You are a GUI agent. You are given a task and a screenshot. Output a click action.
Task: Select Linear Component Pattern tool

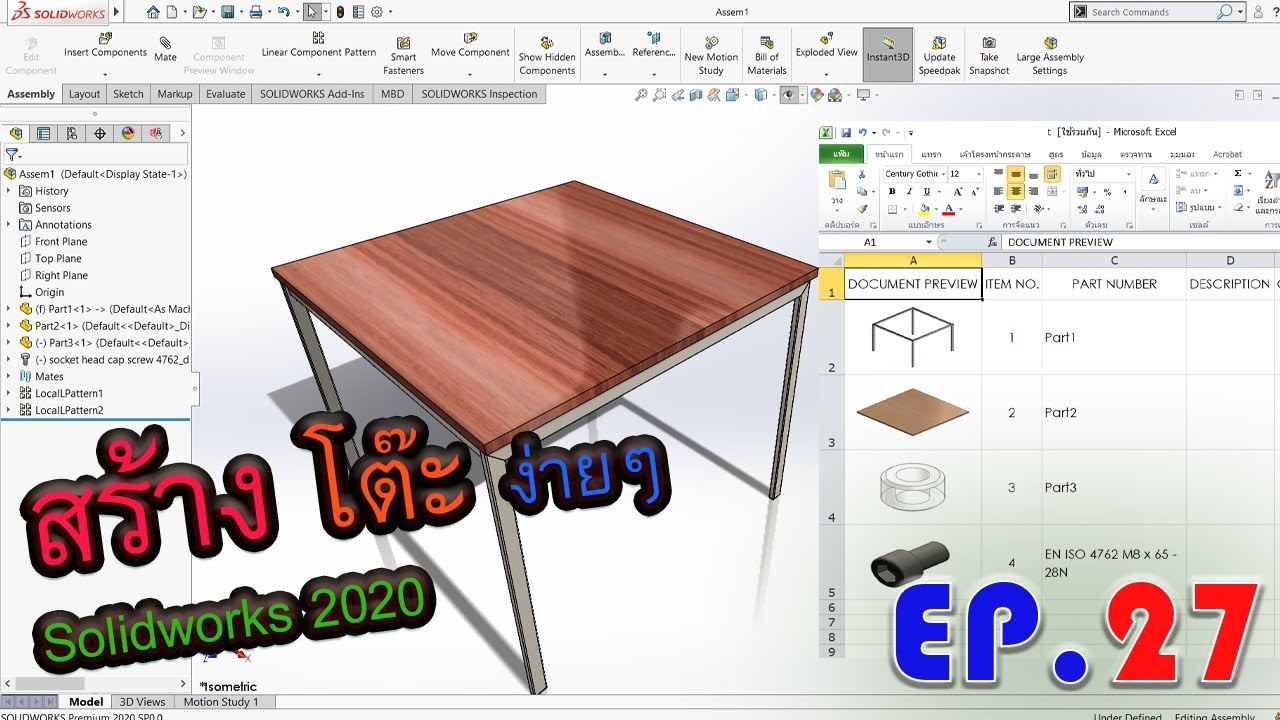[319, 46]
